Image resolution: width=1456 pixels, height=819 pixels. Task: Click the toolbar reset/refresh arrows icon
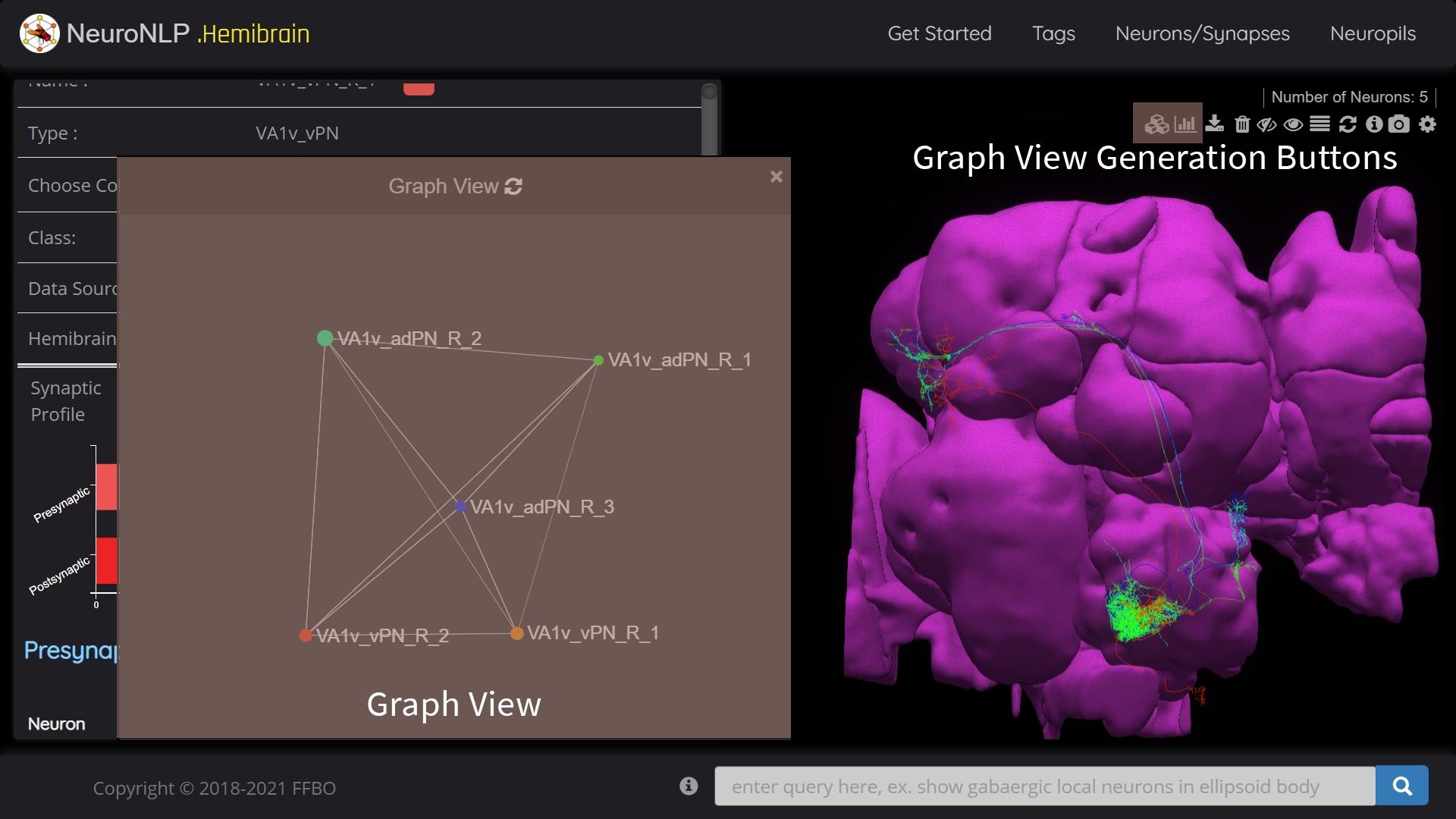pos(1347,124)
